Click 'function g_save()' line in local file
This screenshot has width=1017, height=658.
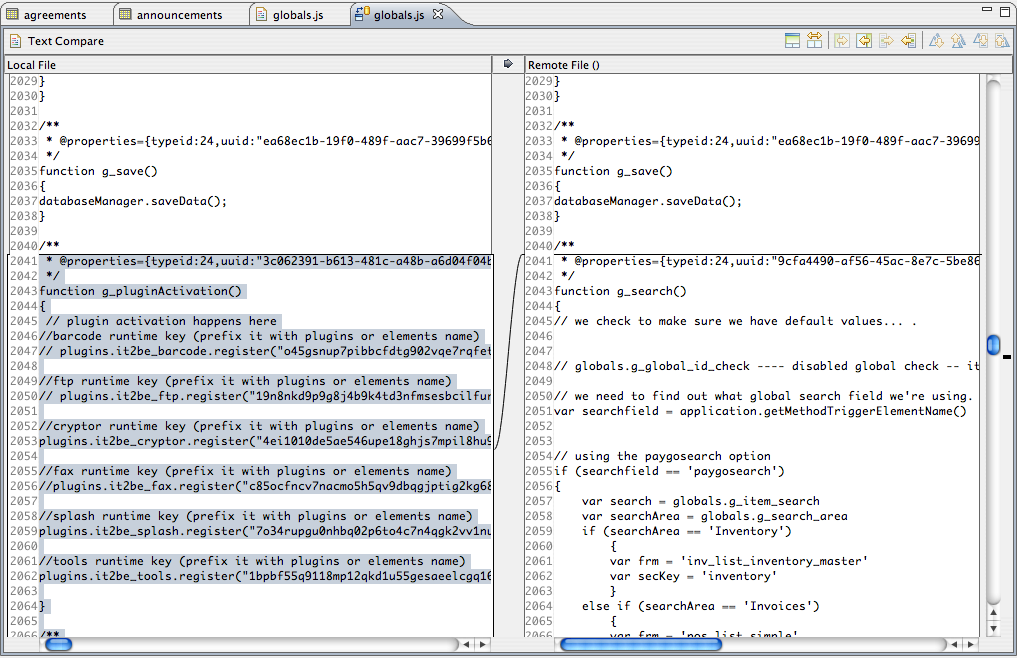pyautogui.click(x=98, y=171)
